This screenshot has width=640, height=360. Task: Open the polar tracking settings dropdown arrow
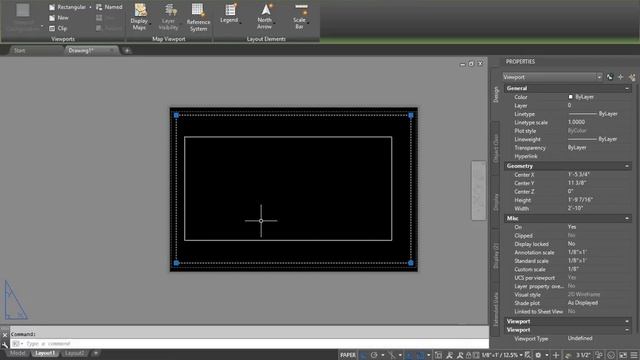click(383, 355)
